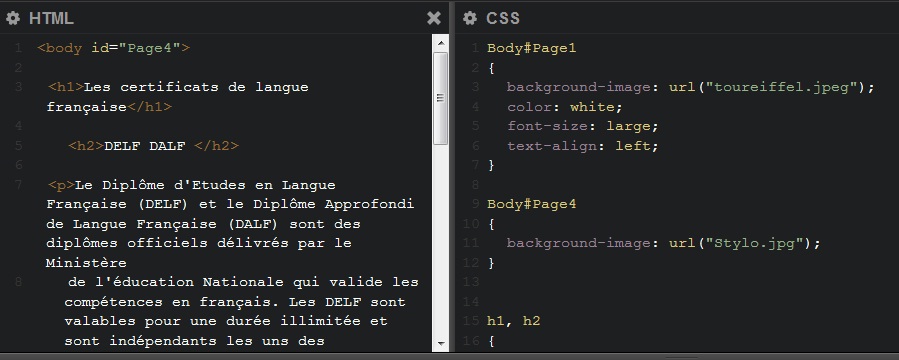The width and height of the screenshot is (899, 360).
Task: Click the 'h1, h2' CSS selector
Action: 514,321
